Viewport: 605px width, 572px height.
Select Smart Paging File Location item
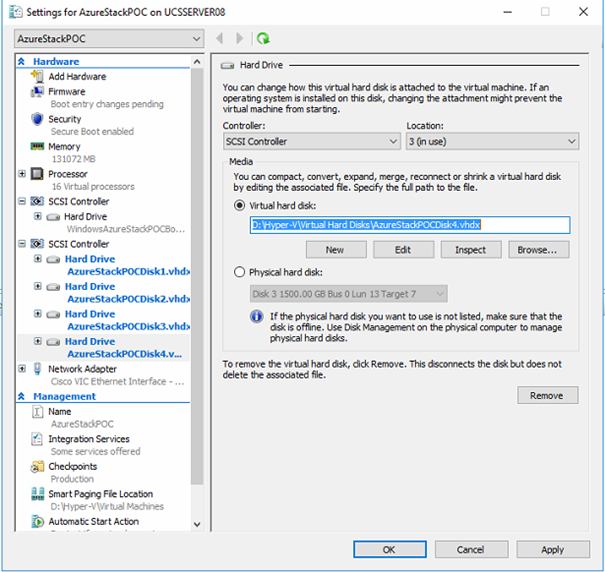(x=100, y=494)
